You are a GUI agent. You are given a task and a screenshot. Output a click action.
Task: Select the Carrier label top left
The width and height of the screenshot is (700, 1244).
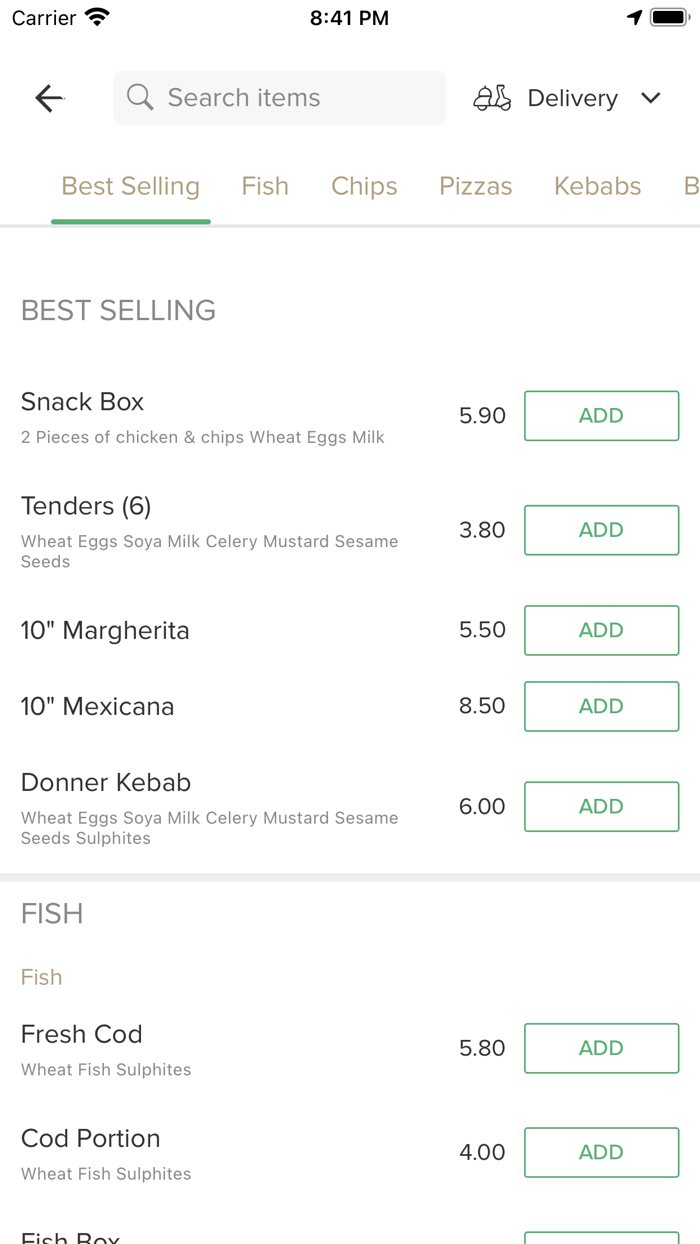[x=36, y=17]
